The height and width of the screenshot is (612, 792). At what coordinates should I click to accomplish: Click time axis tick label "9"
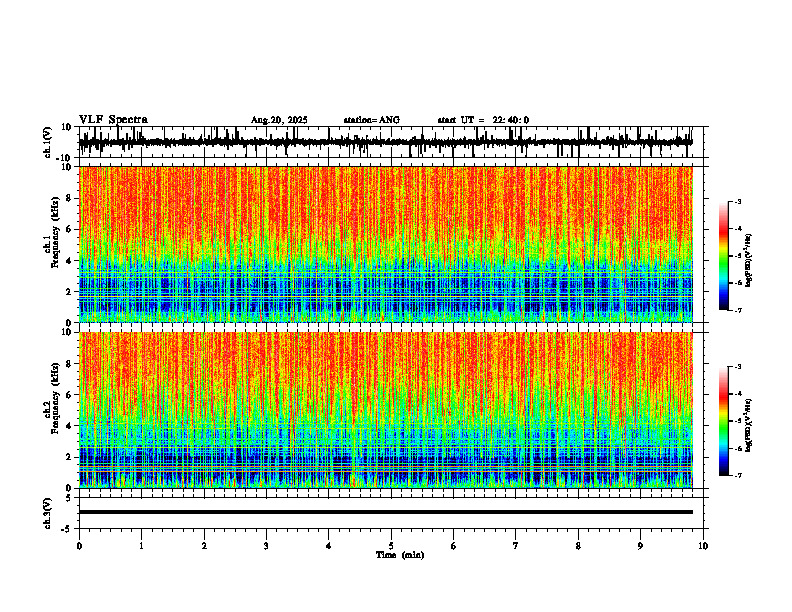pyautogui.click(x=640, y=546)
